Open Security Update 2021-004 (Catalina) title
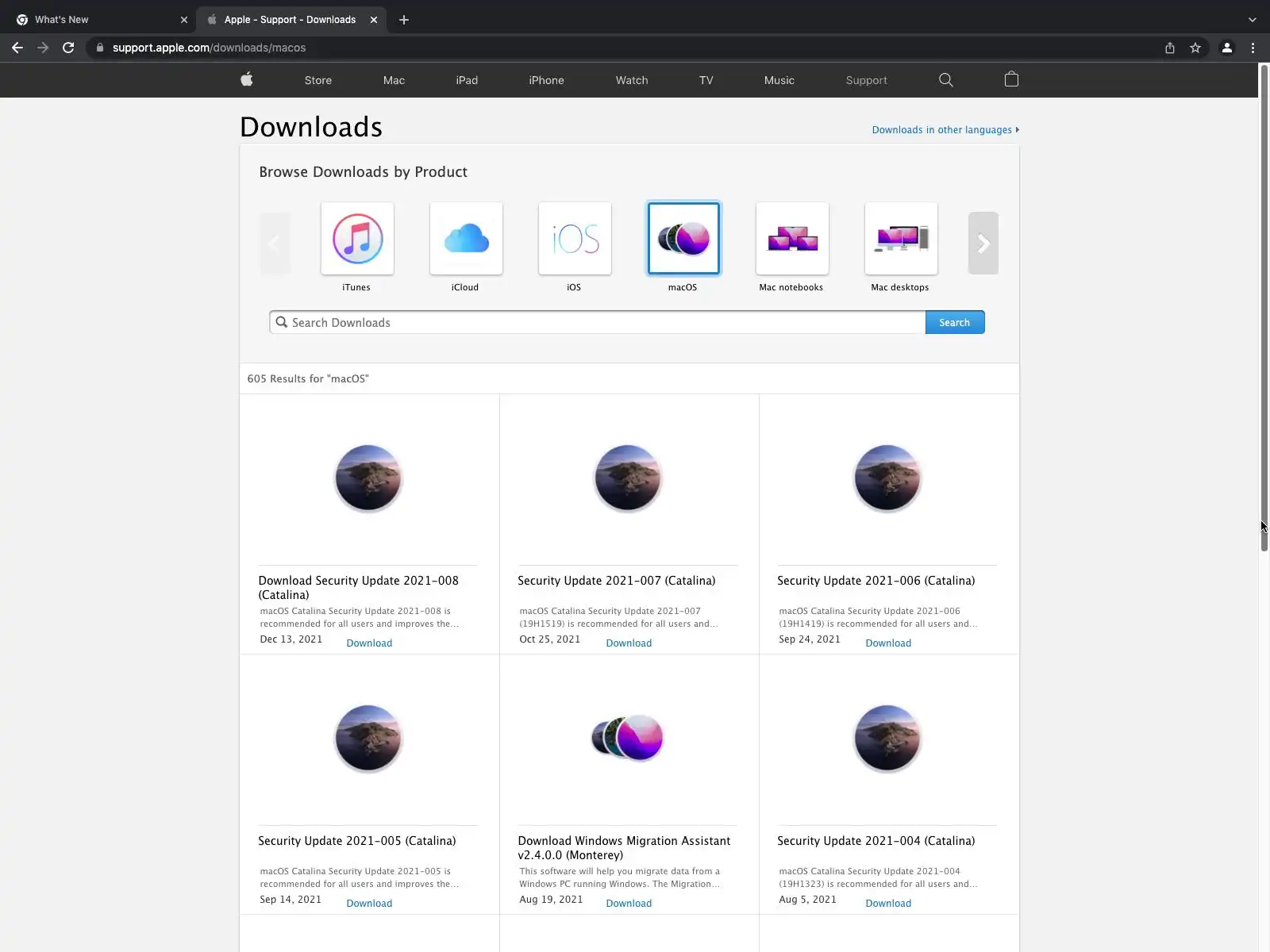 coord(876,841)
